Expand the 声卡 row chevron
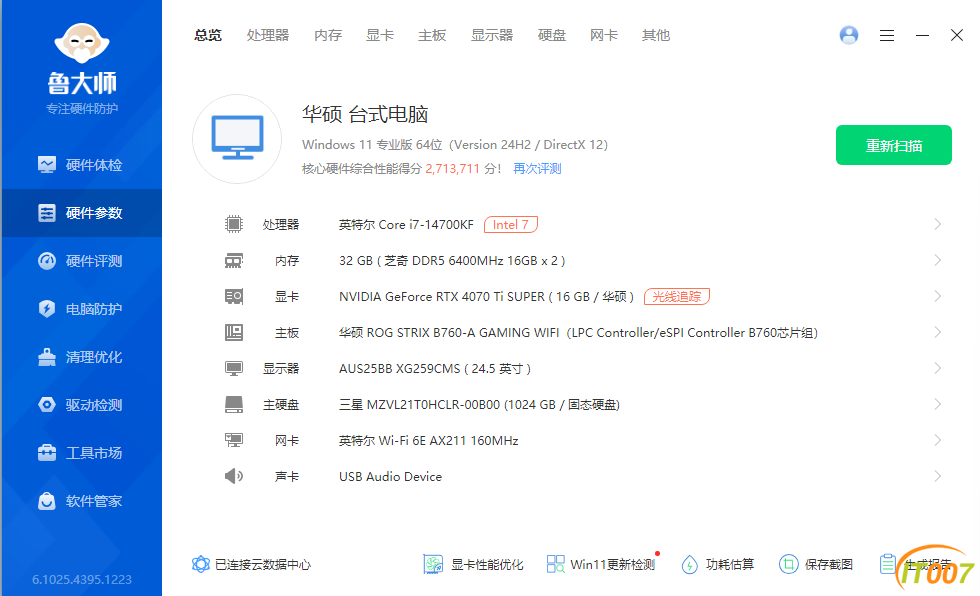This screenshot has width=980, height=596. (x=938, y=476)
